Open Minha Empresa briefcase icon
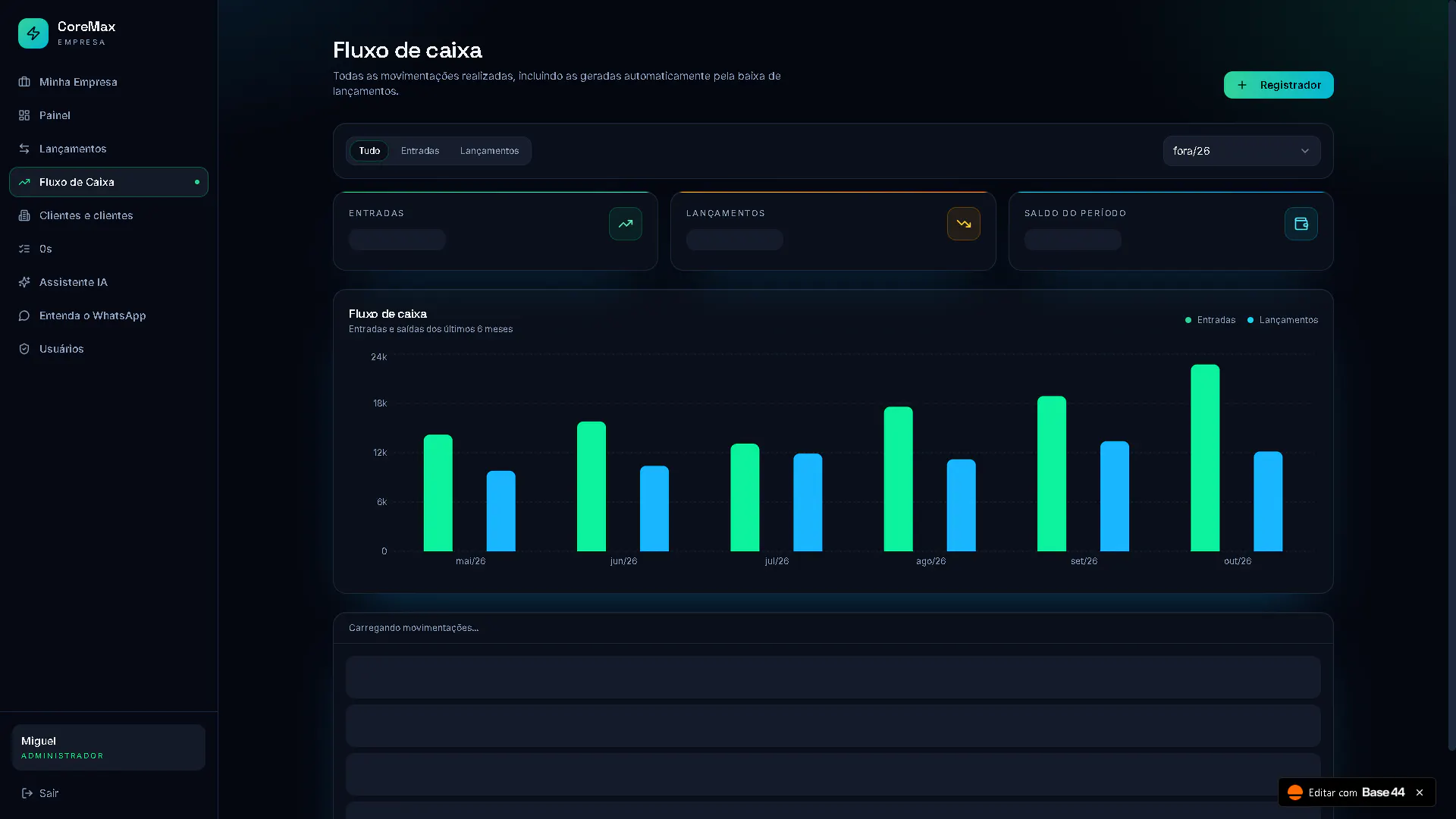Image resolution: width=1456 pixels, height=819 pixels. pos(24,82)
